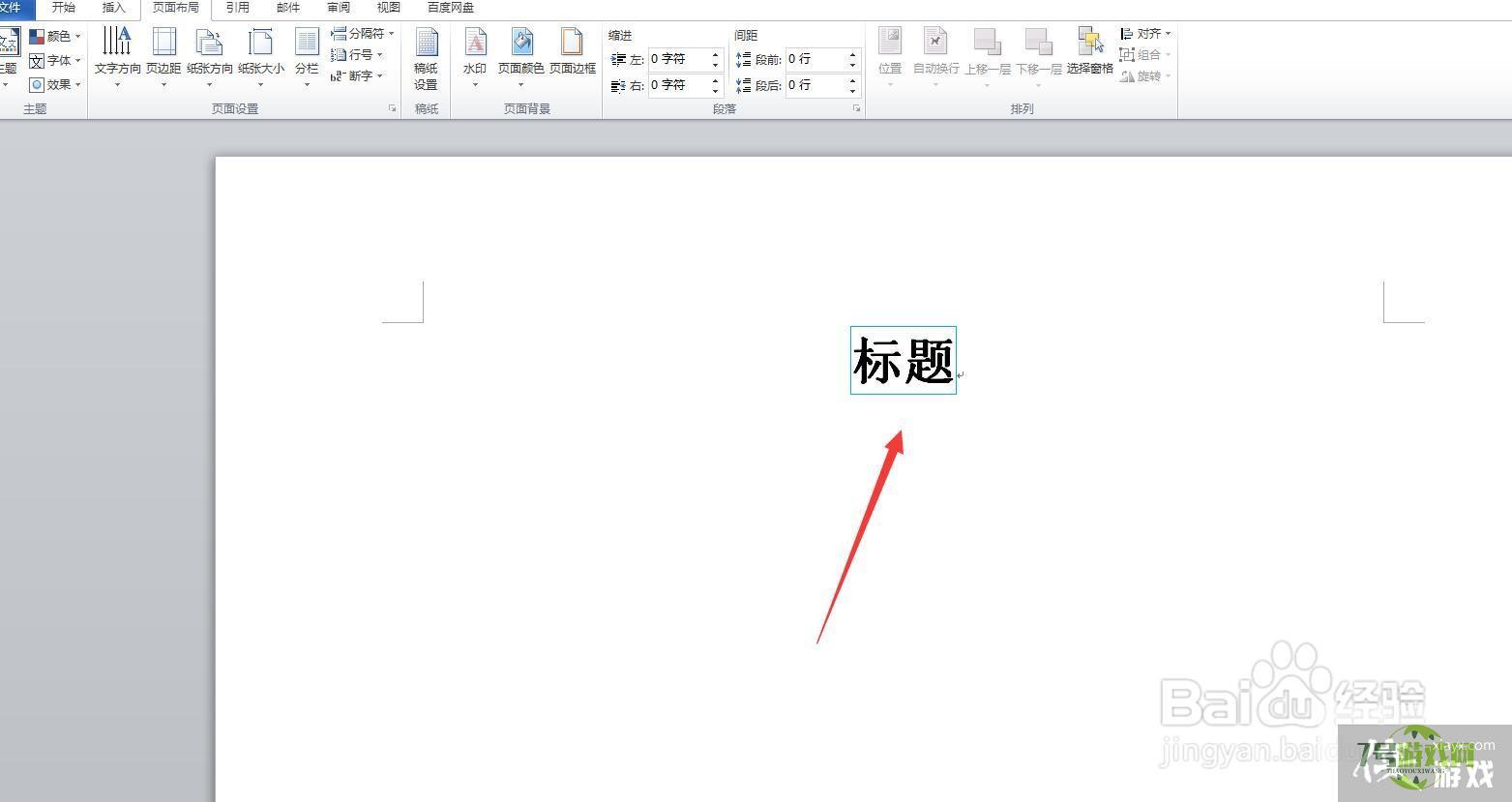The image size is (1512, 802).
Task: Click the Breaks (分隔符) icon
Action: (x=339, y=33)
